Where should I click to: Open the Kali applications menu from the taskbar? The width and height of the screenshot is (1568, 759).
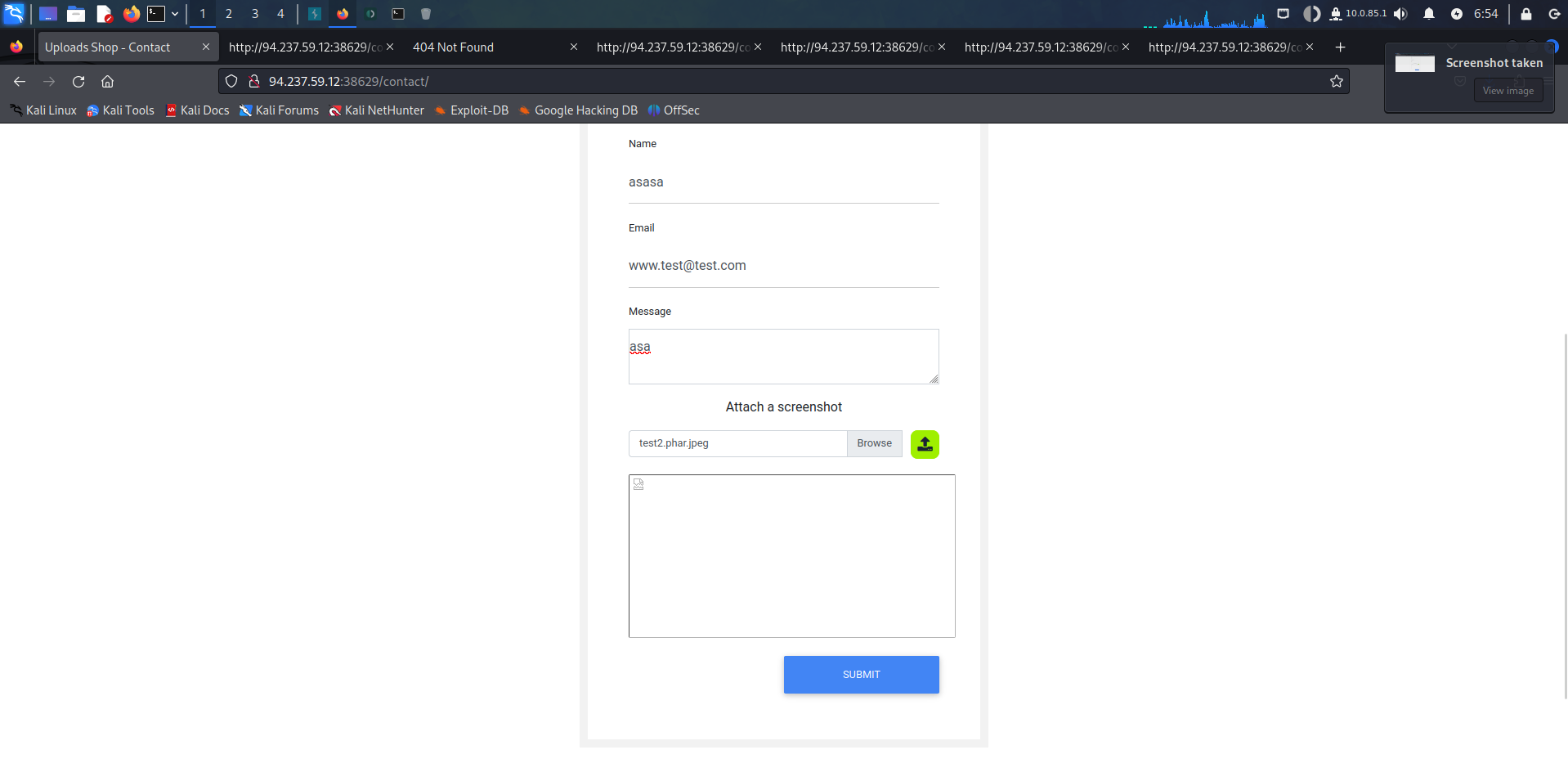[16, 14]
